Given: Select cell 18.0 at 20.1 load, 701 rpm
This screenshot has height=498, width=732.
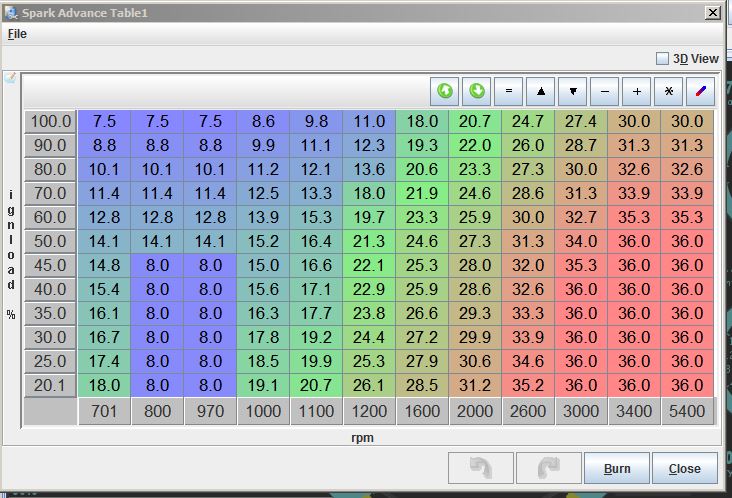Looking at the screenshot, I should 104,385.
